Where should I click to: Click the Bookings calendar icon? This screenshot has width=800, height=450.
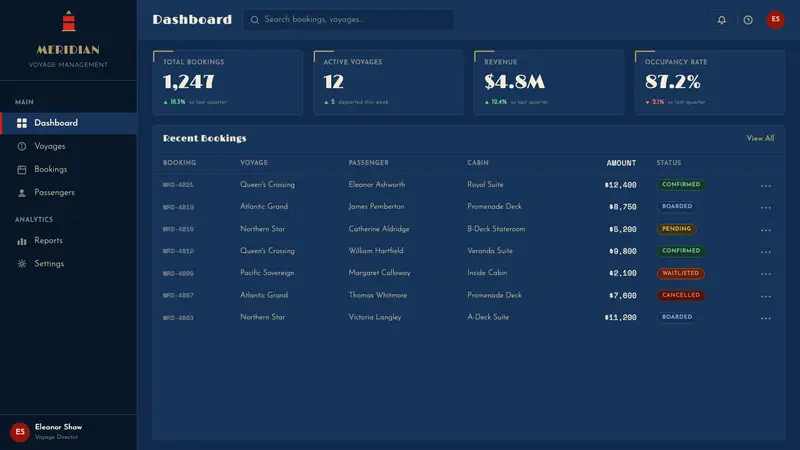pyautogui.click(x=21, y=169)
